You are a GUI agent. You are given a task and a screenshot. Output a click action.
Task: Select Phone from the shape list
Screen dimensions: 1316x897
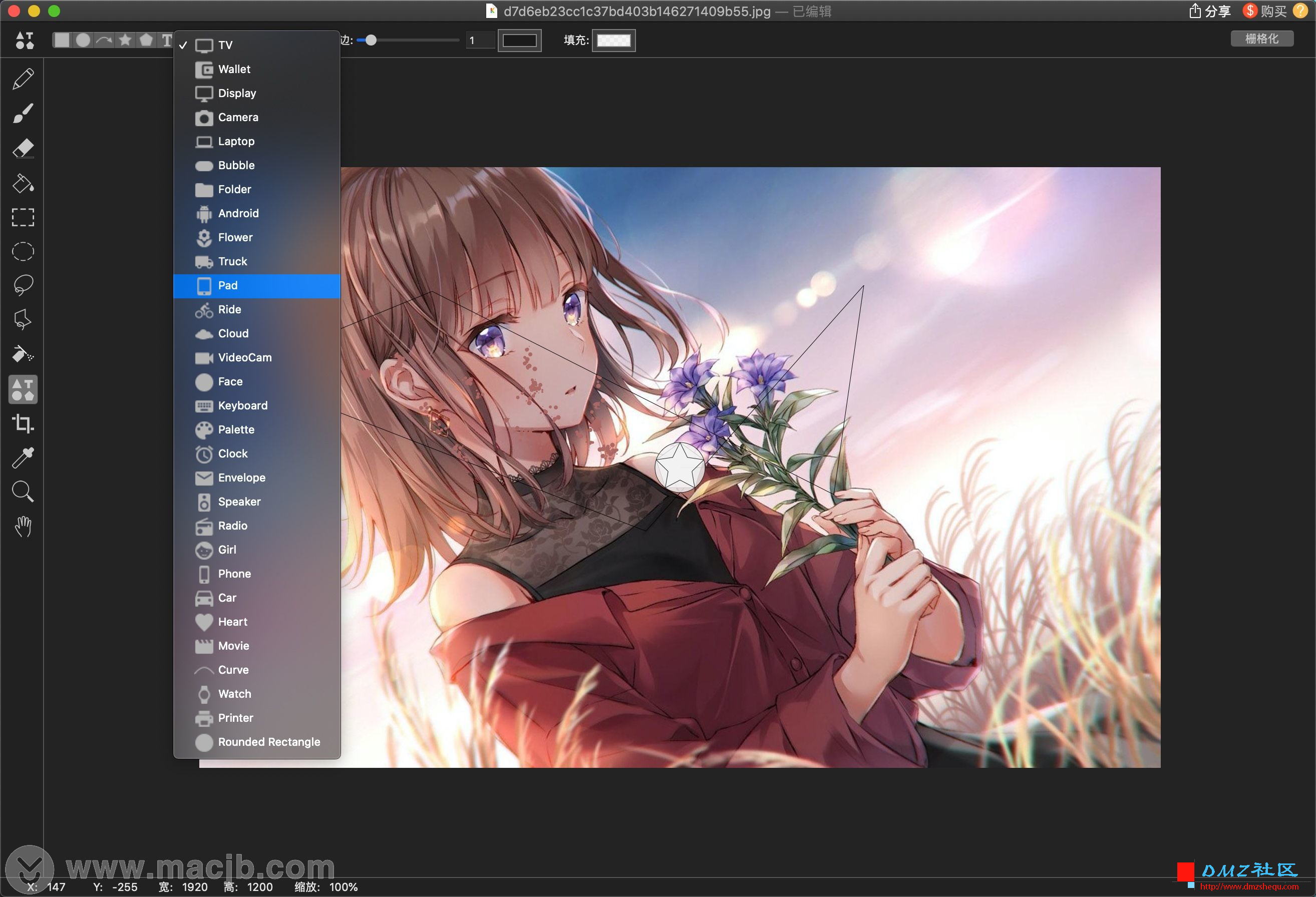tap(256, 575)
